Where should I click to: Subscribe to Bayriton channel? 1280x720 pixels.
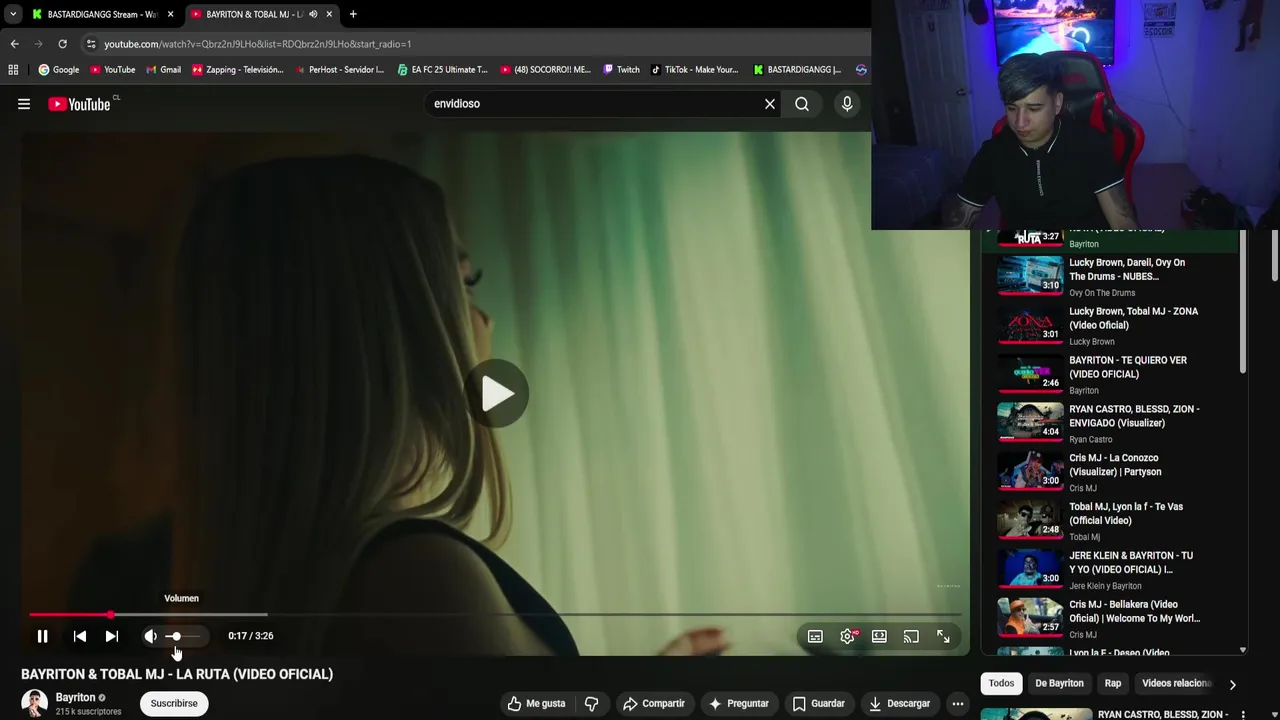click(174, 703)
